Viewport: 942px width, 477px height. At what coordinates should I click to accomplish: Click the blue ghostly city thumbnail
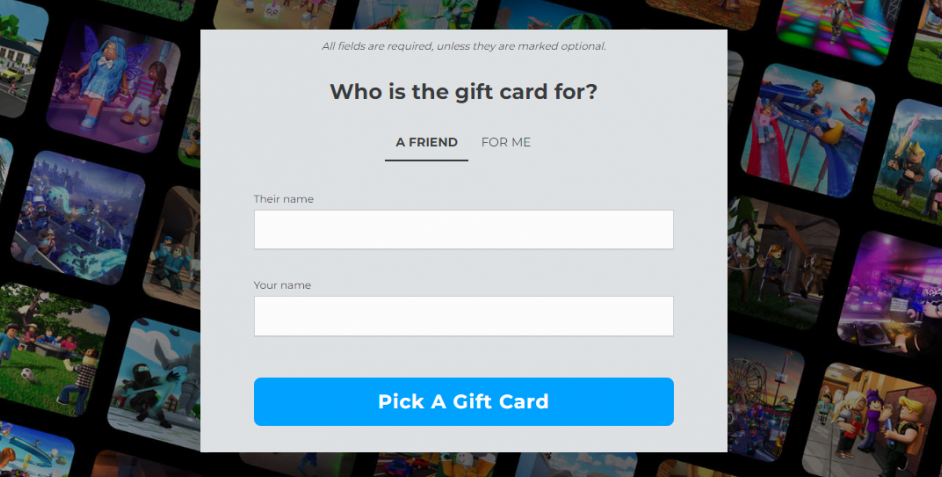(x=78, y=217)
